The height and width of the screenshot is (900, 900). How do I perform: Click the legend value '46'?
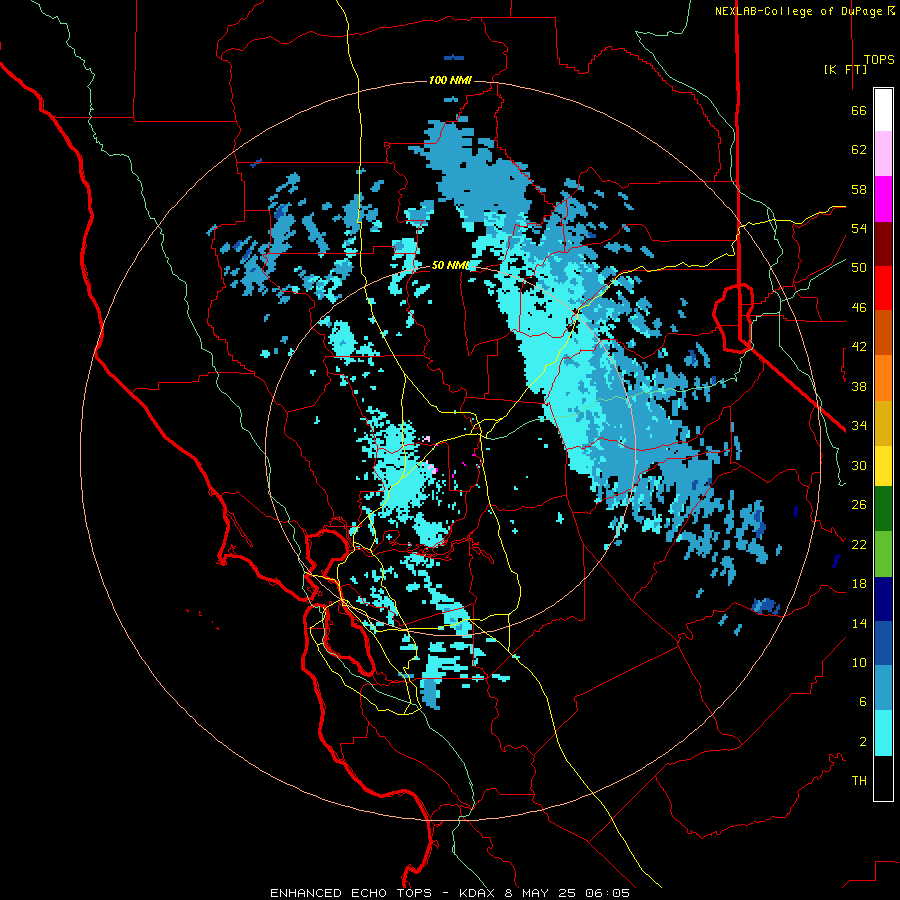[859, 308]
